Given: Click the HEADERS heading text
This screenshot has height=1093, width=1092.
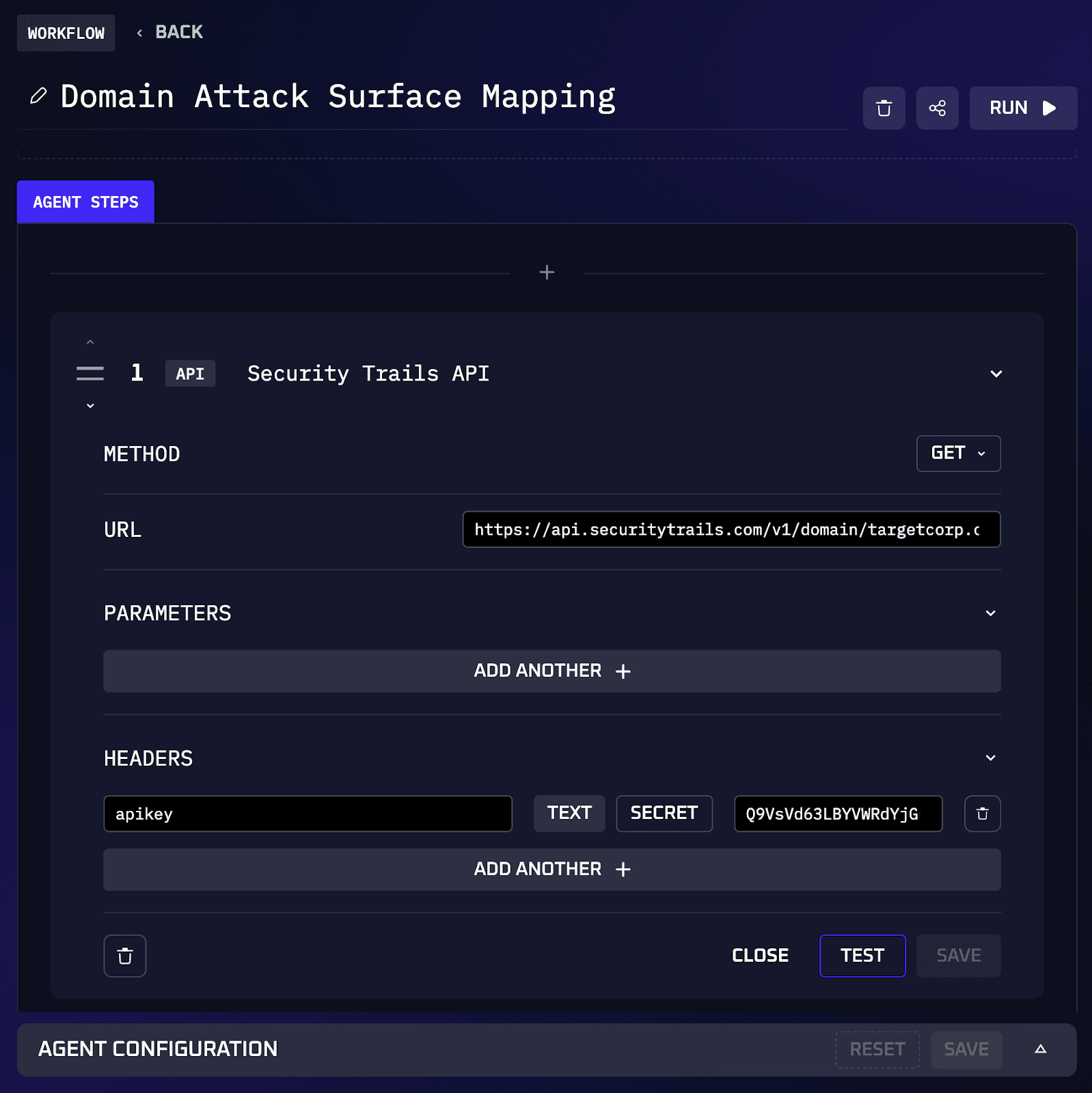Looking at the screenshot, I should pyautogui.click(x=148, y=758).
